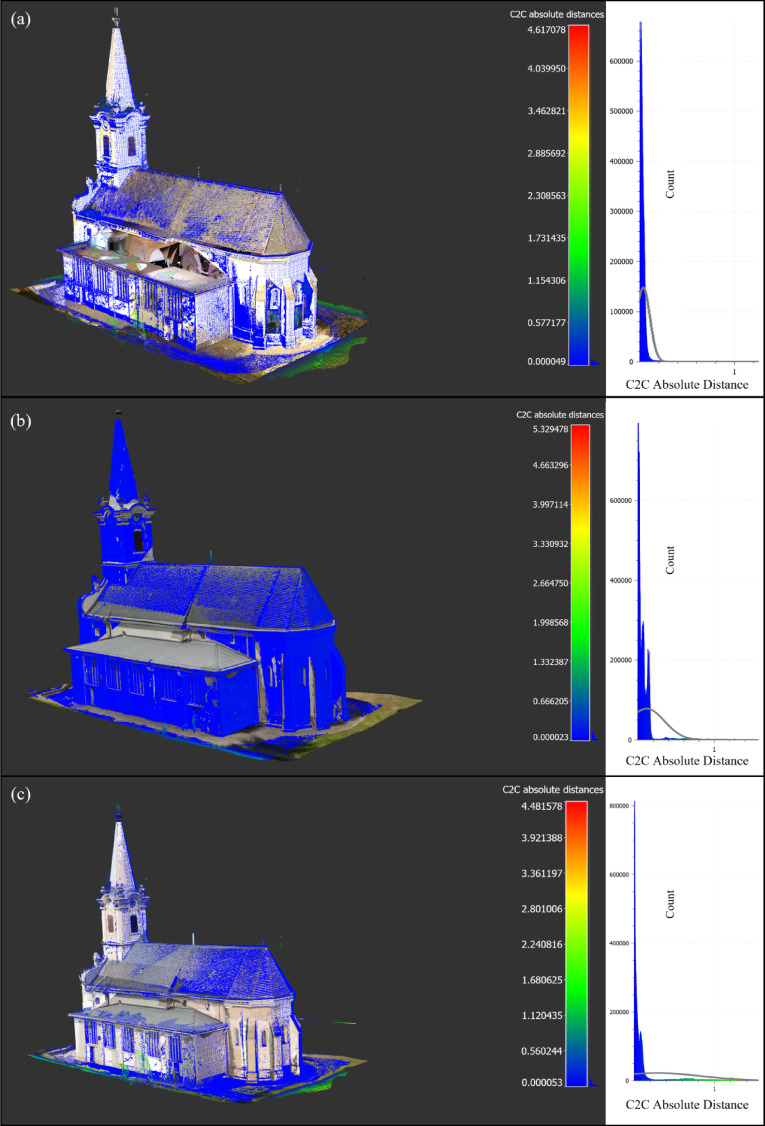This screenshot has height=1126, width=765.
Task: Click the scale value 0.666205
Action: [x=550, y=702]
